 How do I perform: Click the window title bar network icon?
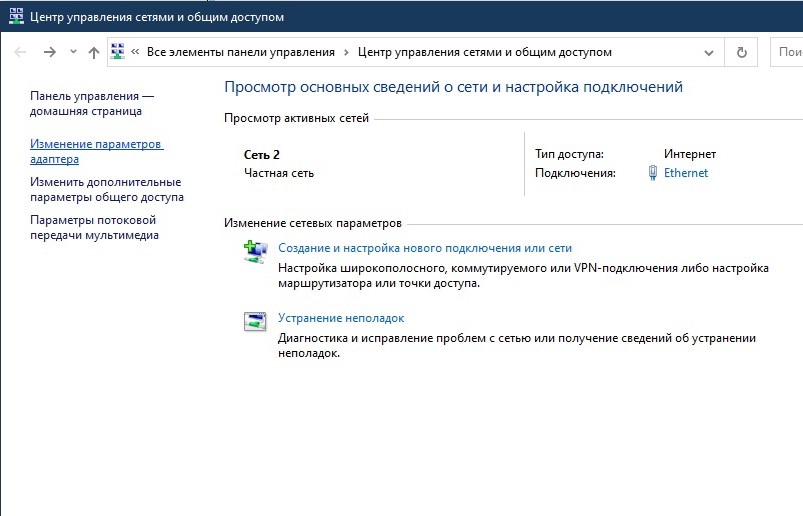(x=16, y=16)
